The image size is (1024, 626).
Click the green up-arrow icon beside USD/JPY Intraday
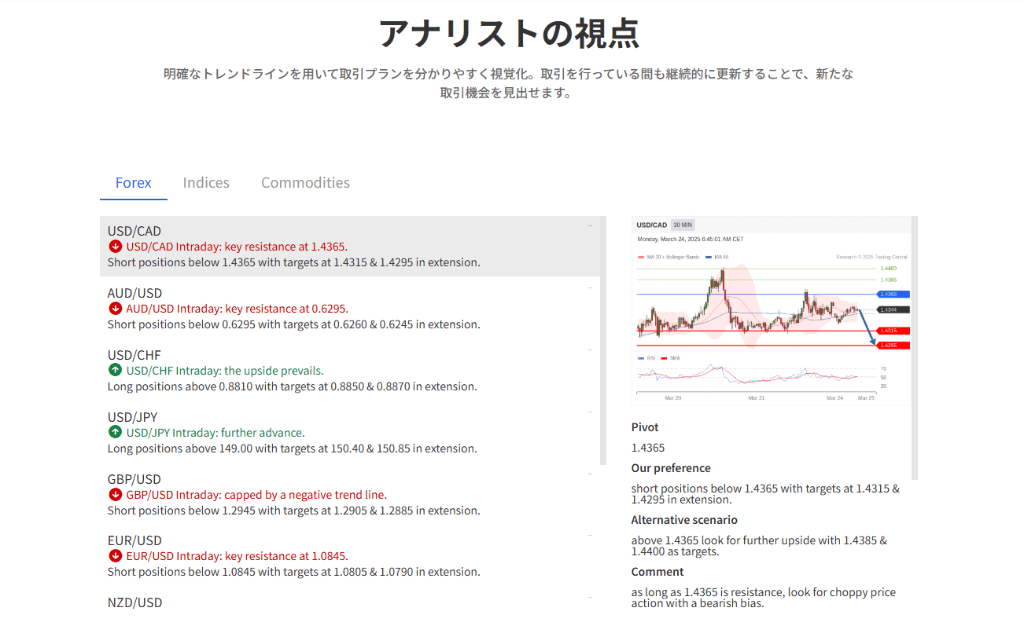115,433
